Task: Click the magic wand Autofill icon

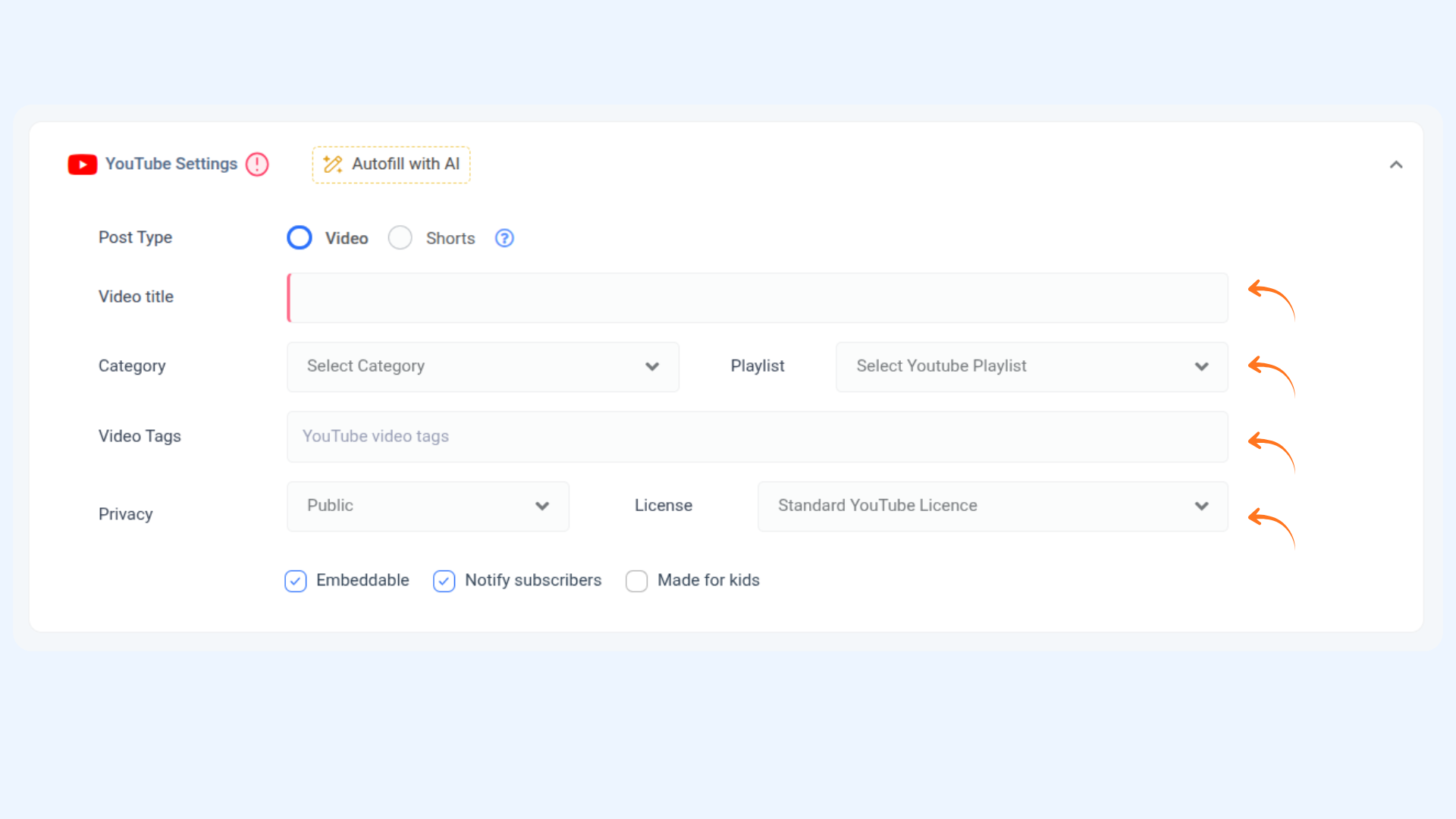Action: pos(333,165)
